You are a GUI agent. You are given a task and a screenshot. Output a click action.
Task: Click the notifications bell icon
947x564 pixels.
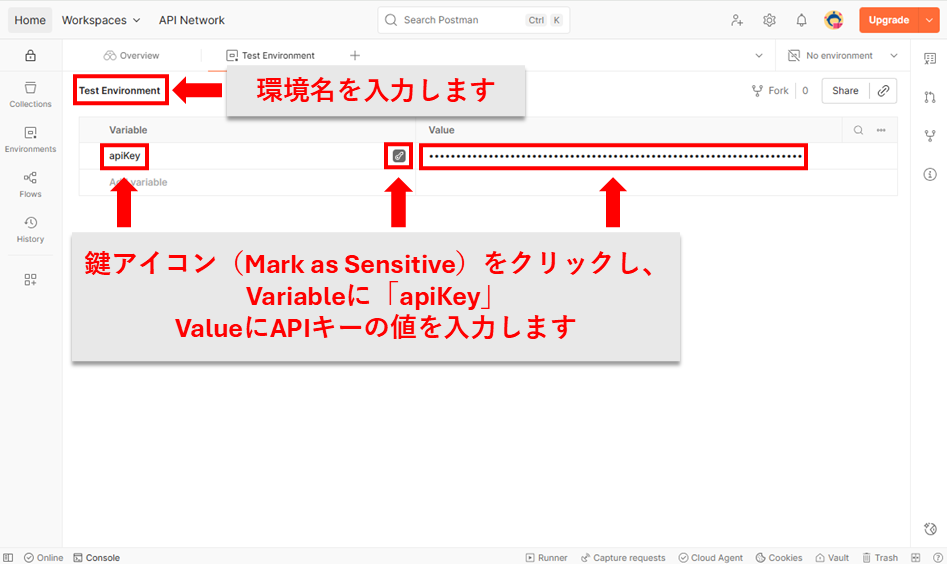pyautogui.click(x=801, y=20)
